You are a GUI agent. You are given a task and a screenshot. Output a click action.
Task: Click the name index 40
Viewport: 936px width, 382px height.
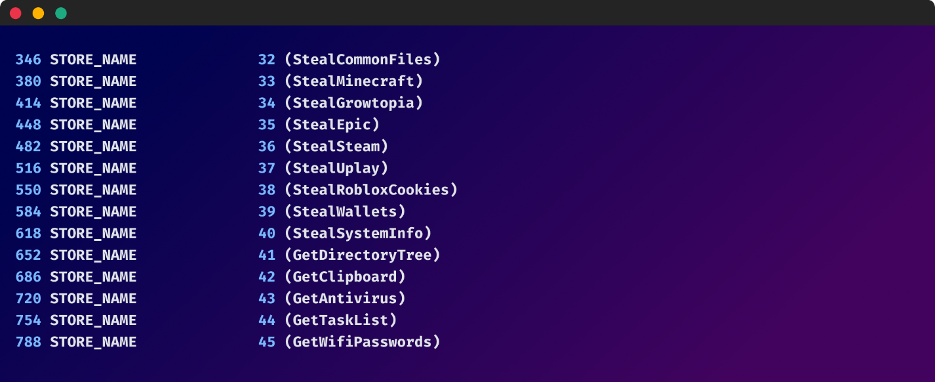tap(267, 233)
